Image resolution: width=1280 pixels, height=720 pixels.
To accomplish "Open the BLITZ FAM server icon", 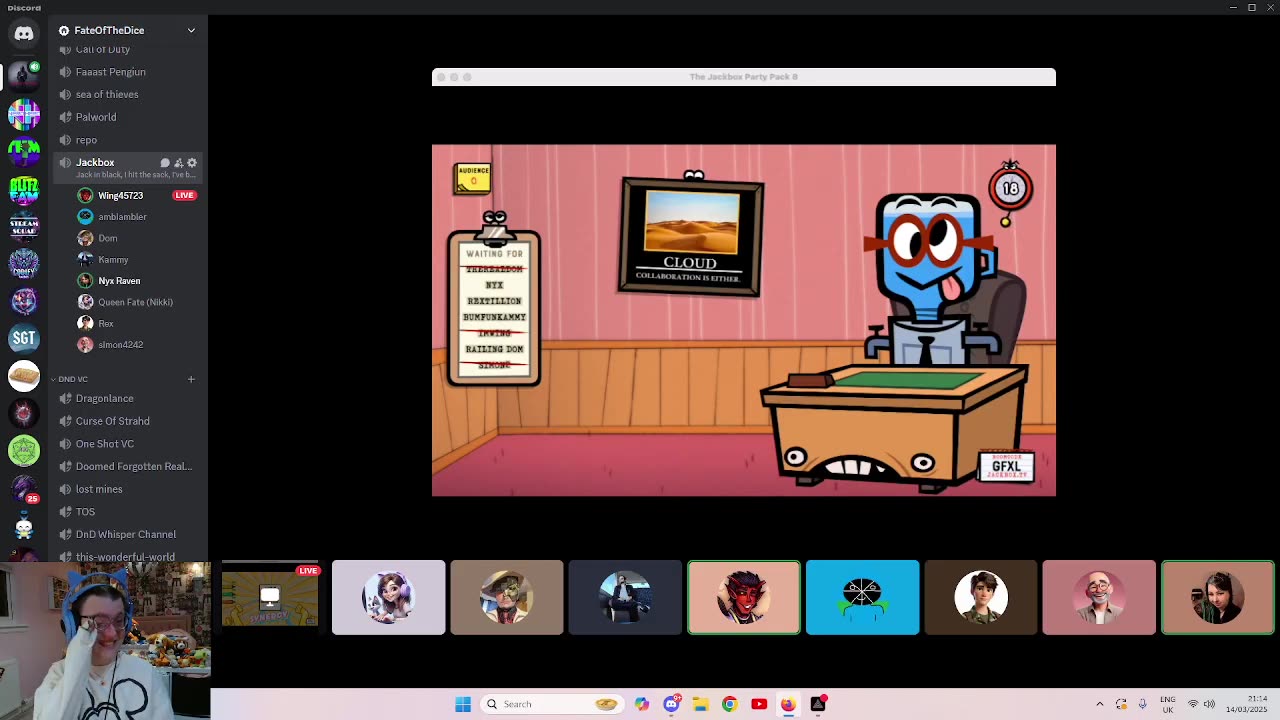I will pos(24,188).
